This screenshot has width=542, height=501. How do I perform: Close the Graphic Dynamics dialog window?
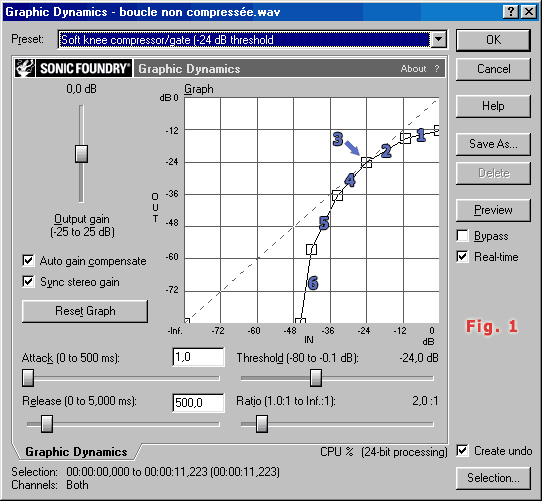pyautogui.click(x=529, y=12)
